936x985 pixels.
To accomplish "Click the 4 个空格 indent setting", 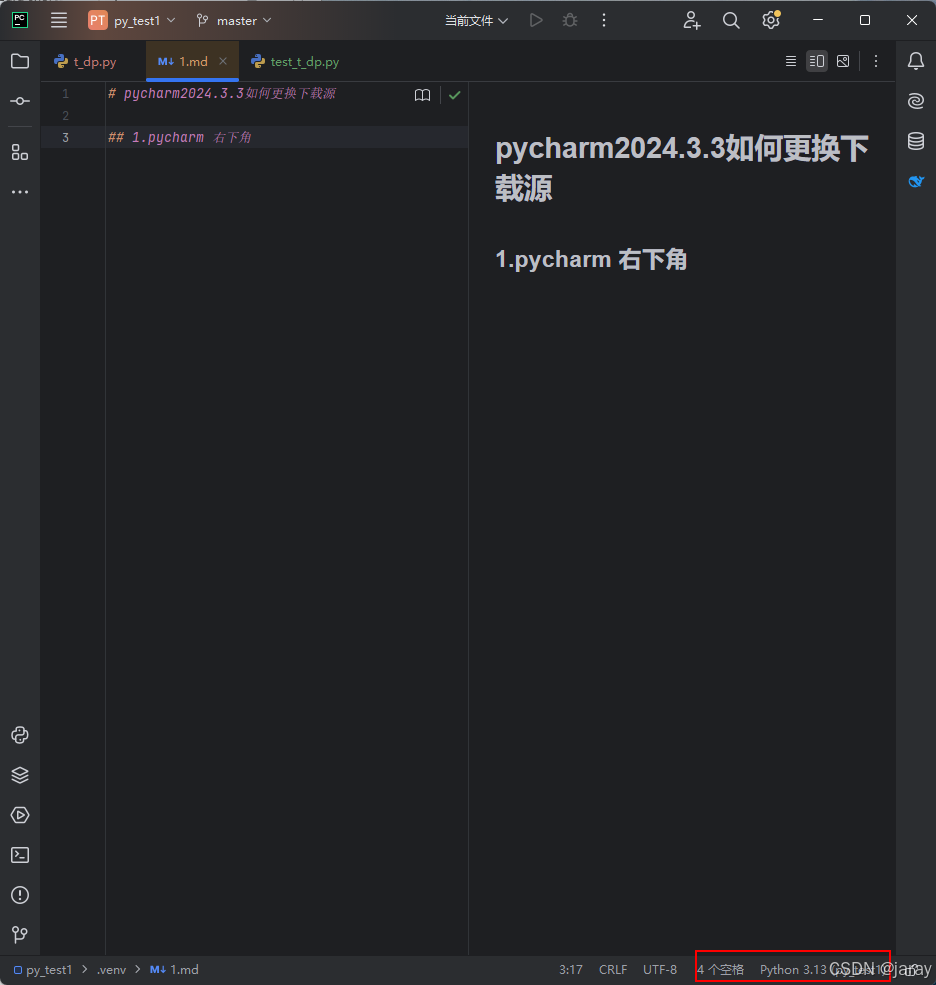I will [x=721, y=969].
